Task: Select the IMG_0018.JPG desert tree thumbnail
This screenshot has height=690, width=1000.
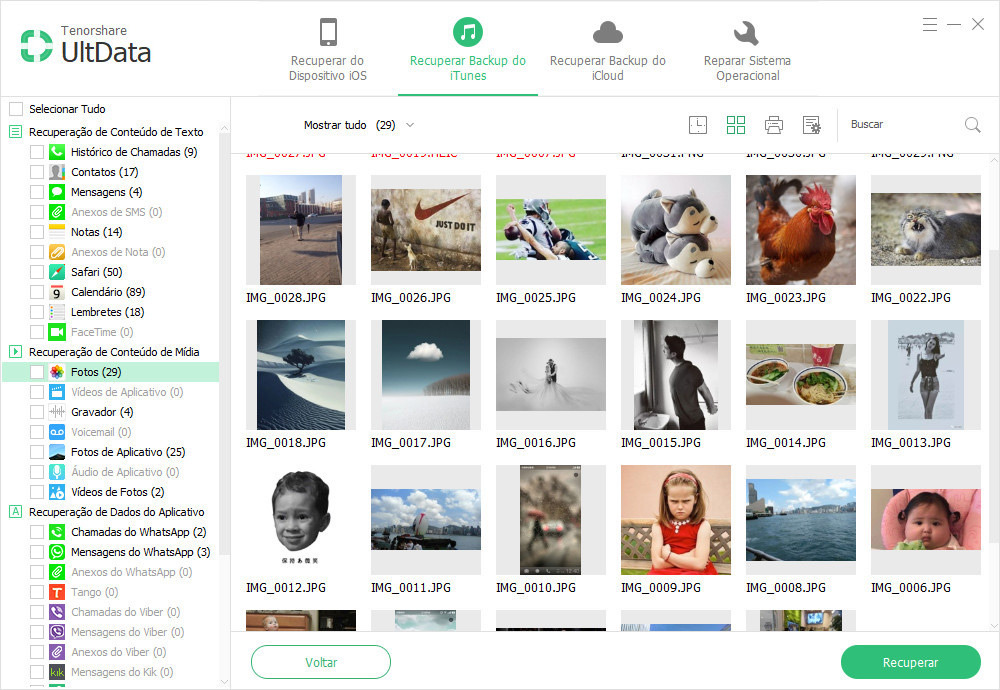Action: coord(300,375)
